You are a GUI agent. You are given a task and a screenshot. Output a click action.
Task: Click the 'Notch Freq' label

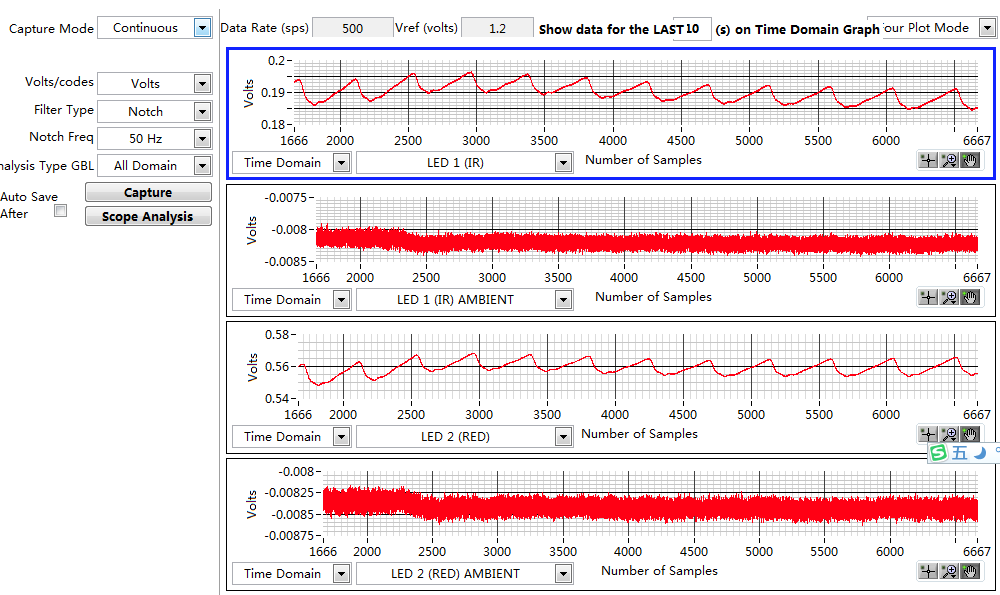pos(61,136)
